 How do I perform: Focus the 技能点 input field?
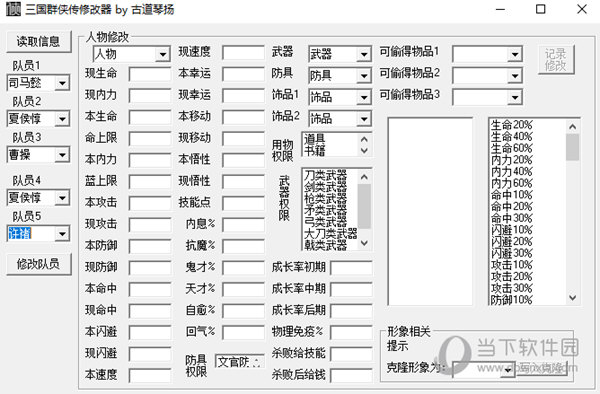tap(243, 203)
